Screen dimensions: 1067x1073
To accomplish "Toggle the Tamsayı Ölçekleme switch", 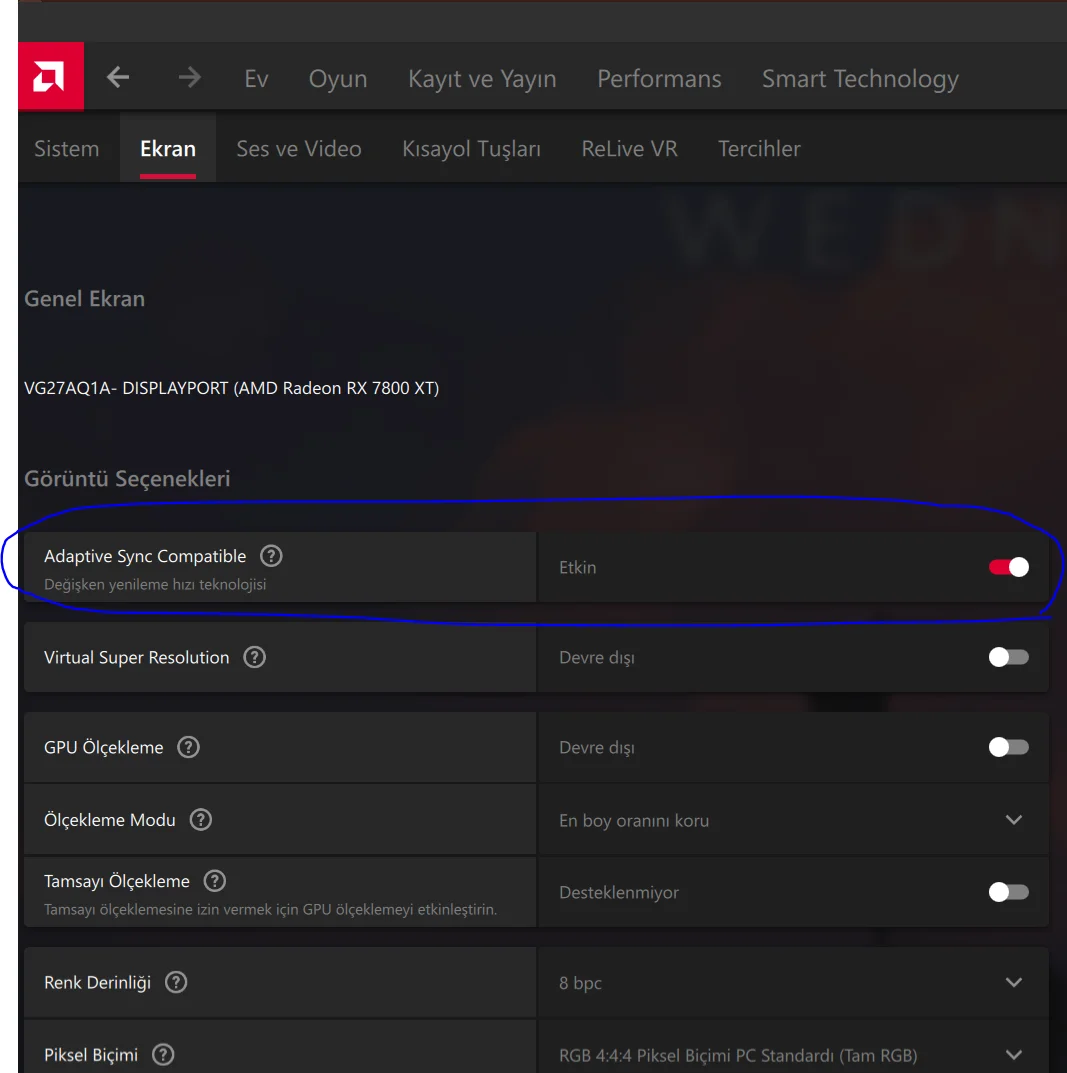I will point(1008,892).
